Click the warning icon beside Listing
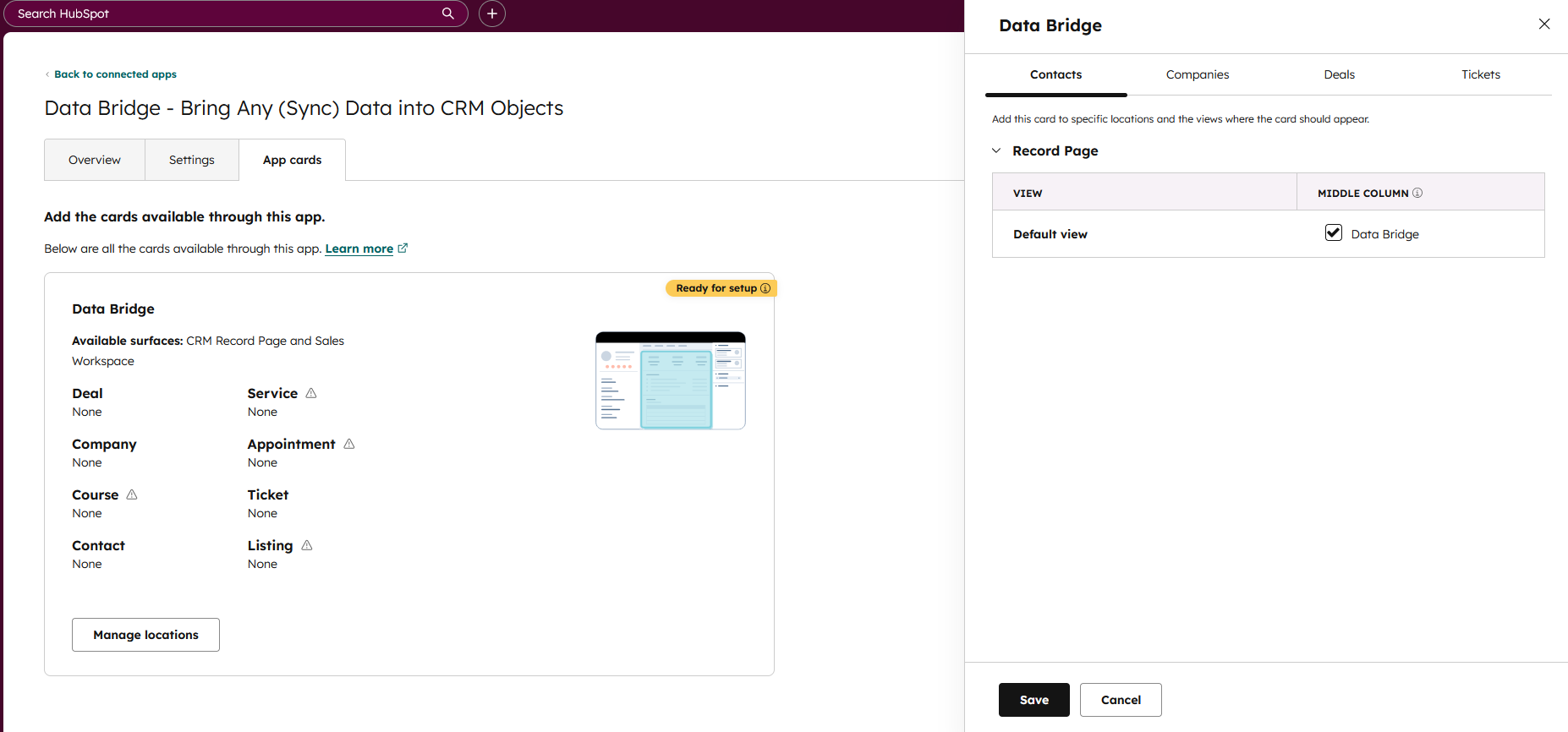The width and height of the screenshot is (1568, 732). (x=307, y=545)
